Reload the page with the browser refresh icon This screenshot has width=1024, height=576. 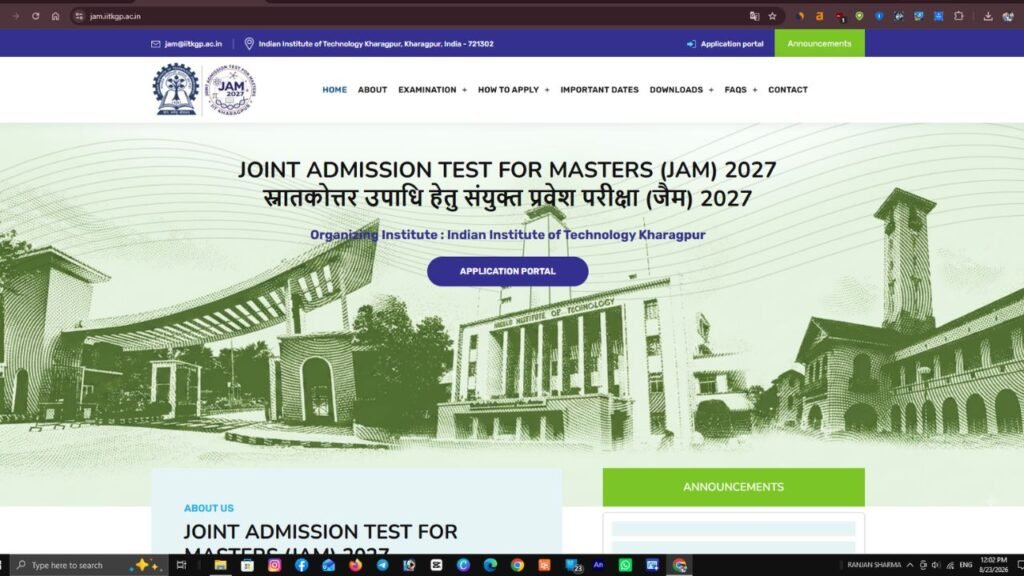pyautogui.click(x=35, y=16)
